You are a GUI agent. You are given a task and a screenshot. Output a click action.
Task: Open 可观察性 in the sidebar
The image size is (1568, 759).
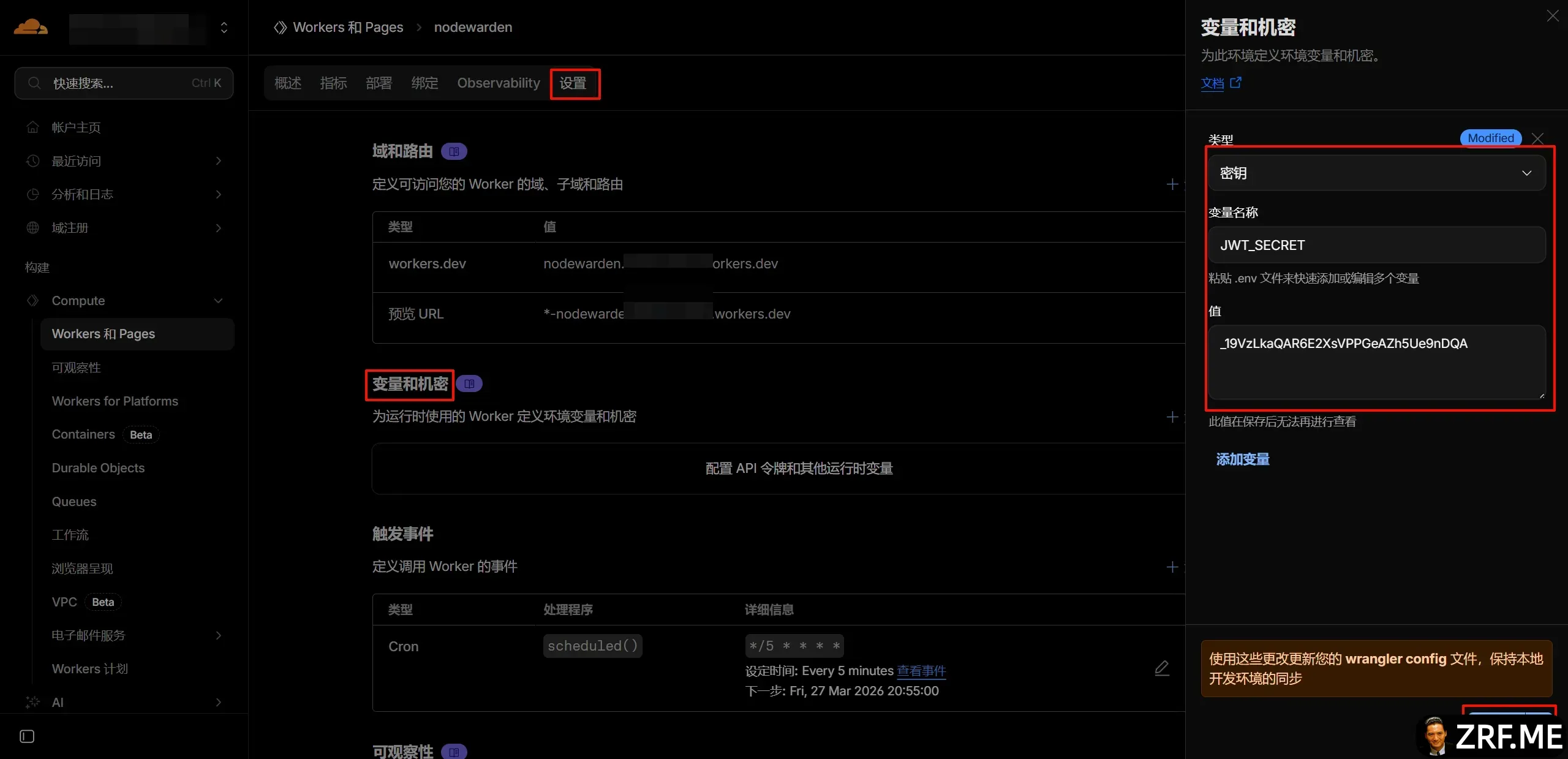click(x=76, y=368)
